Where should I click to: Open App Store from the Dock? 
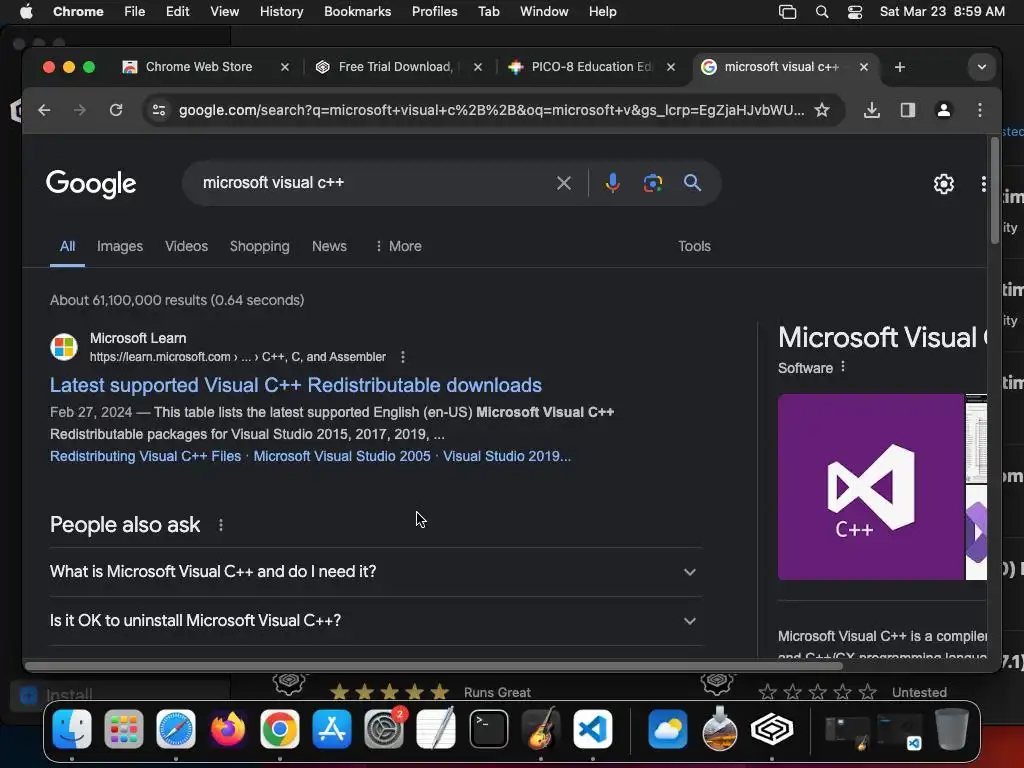332,729
